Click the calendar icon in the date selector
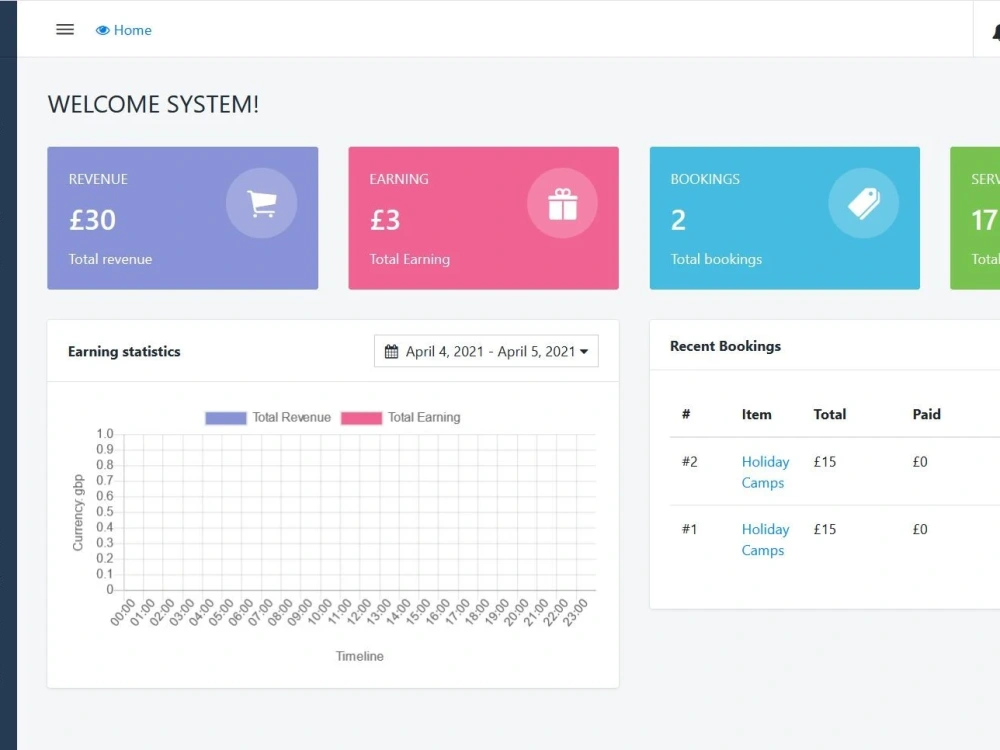Screen dimensions: 1000x750 pyautogui.click(x=392, y=350)
